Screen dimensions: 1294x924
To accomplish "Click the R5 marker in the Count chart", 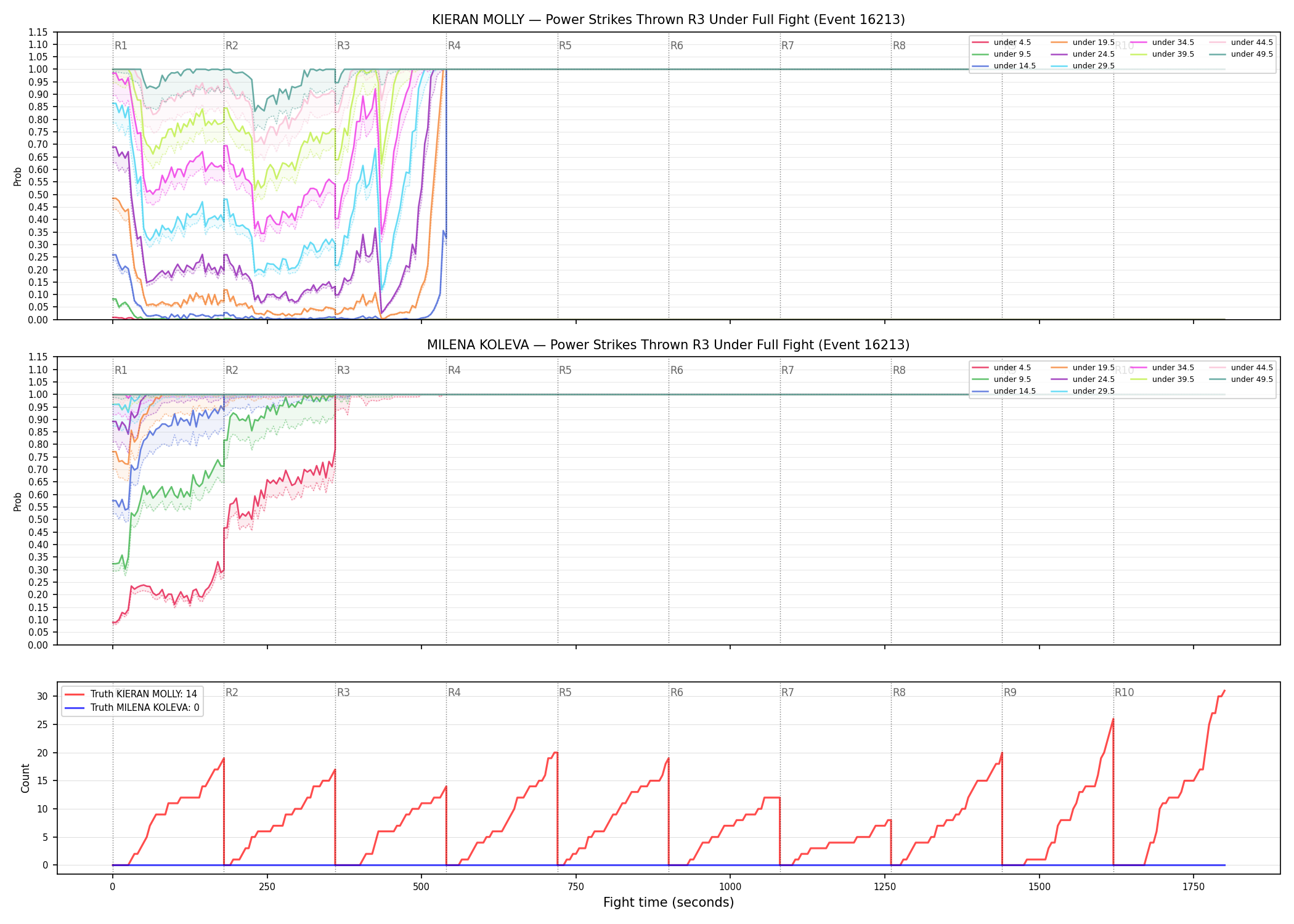I will point(565,692).
